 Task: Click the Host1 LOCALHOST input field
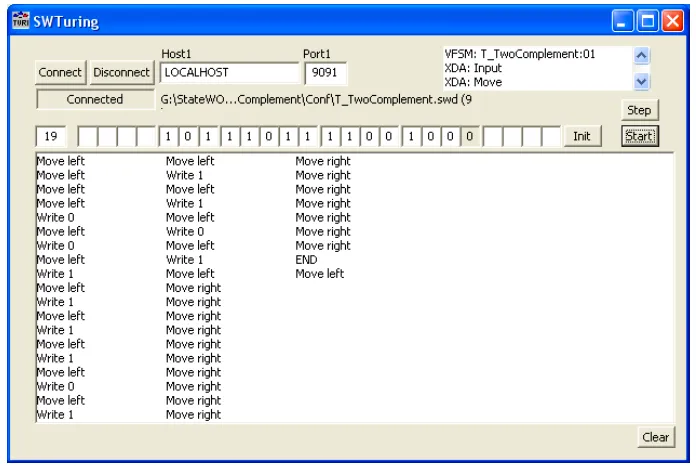pyautogui.click(x=229, y=73)
